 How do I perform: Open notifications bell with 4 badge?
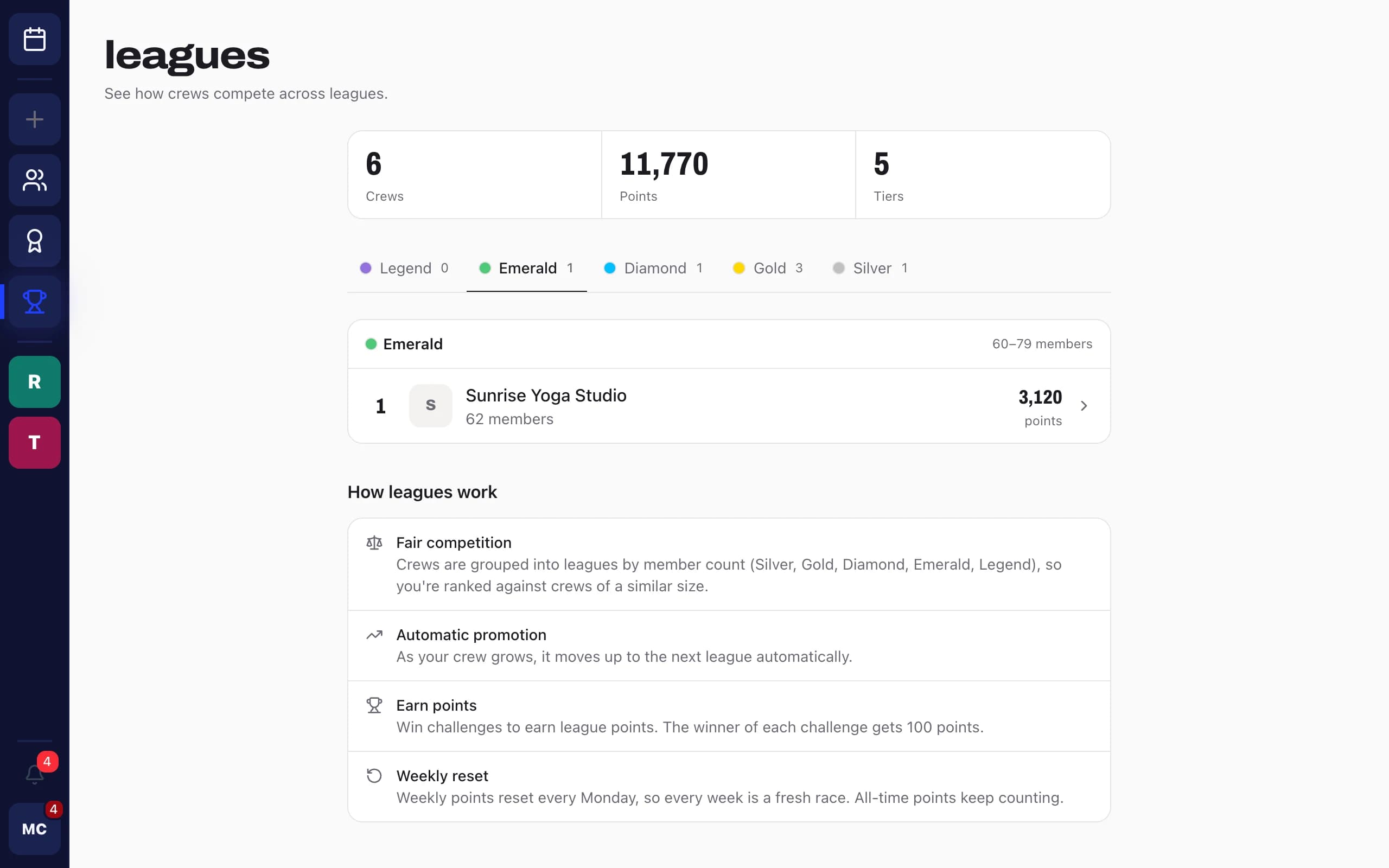[34, 774]
